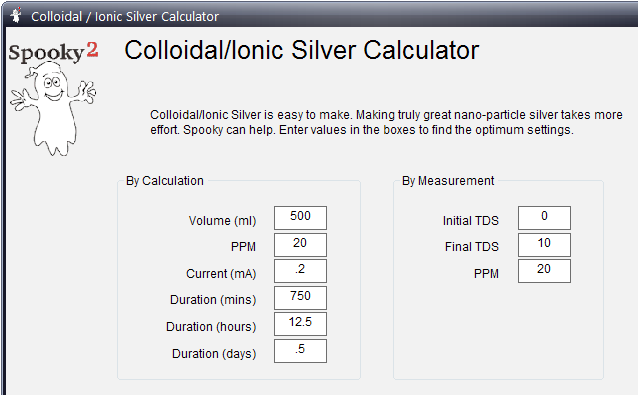Click the By Calculation group label
This screenshot has height=395, width=638.
click(165, 181)
